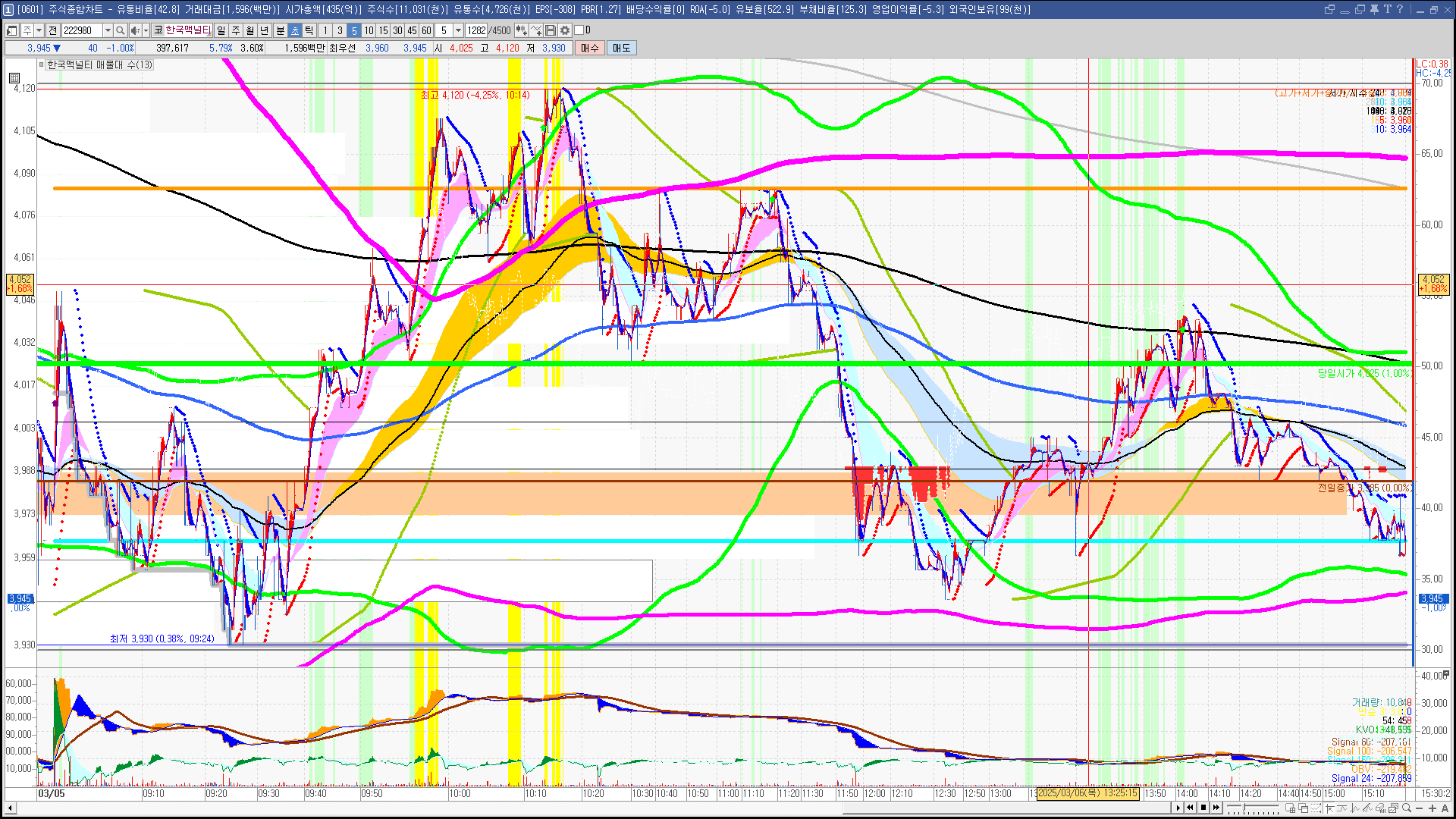
Task: Expand the interval value dropdown arrow
Action: (x=458, y=30)
